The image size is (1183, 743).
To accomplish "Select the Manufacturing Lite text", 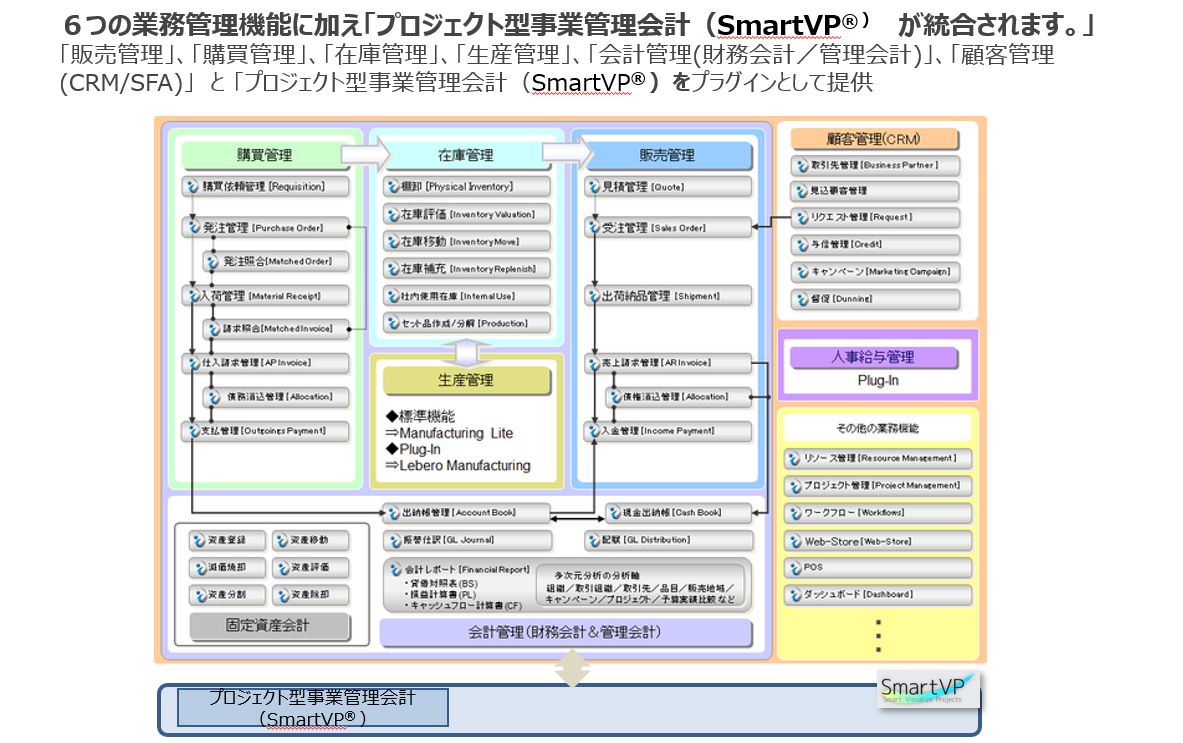I will click(x=456, y=433).
